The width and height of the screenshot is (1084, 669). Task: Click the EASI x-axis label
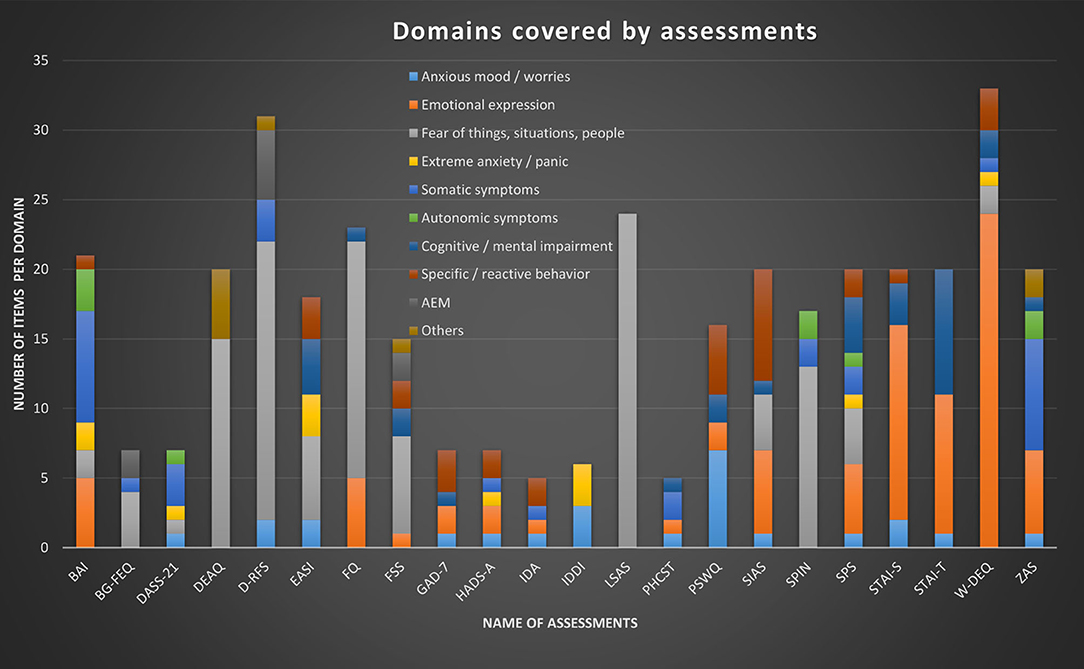pyautogui.click(x=301, y=574)
